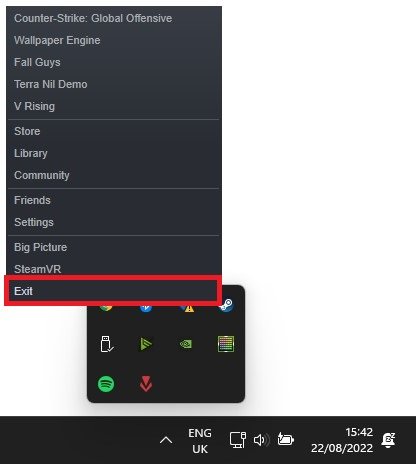Click the colorful grid tray icon
This screenshot has height=464, width=416.
point(226,344)
